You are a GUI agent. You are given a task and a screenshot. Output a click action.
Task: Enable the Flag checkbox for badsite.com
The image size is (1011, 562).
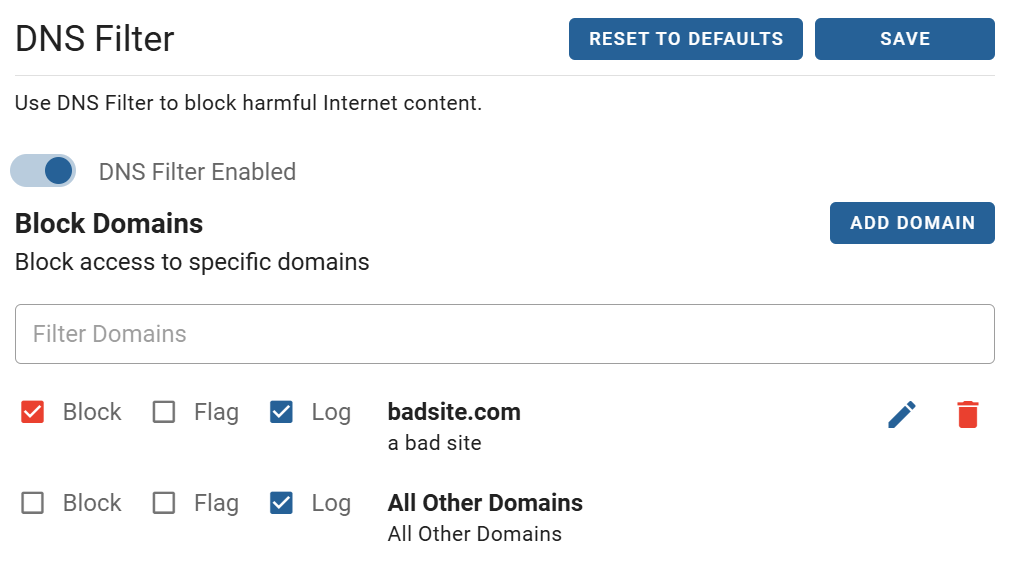tap(164, 412)
